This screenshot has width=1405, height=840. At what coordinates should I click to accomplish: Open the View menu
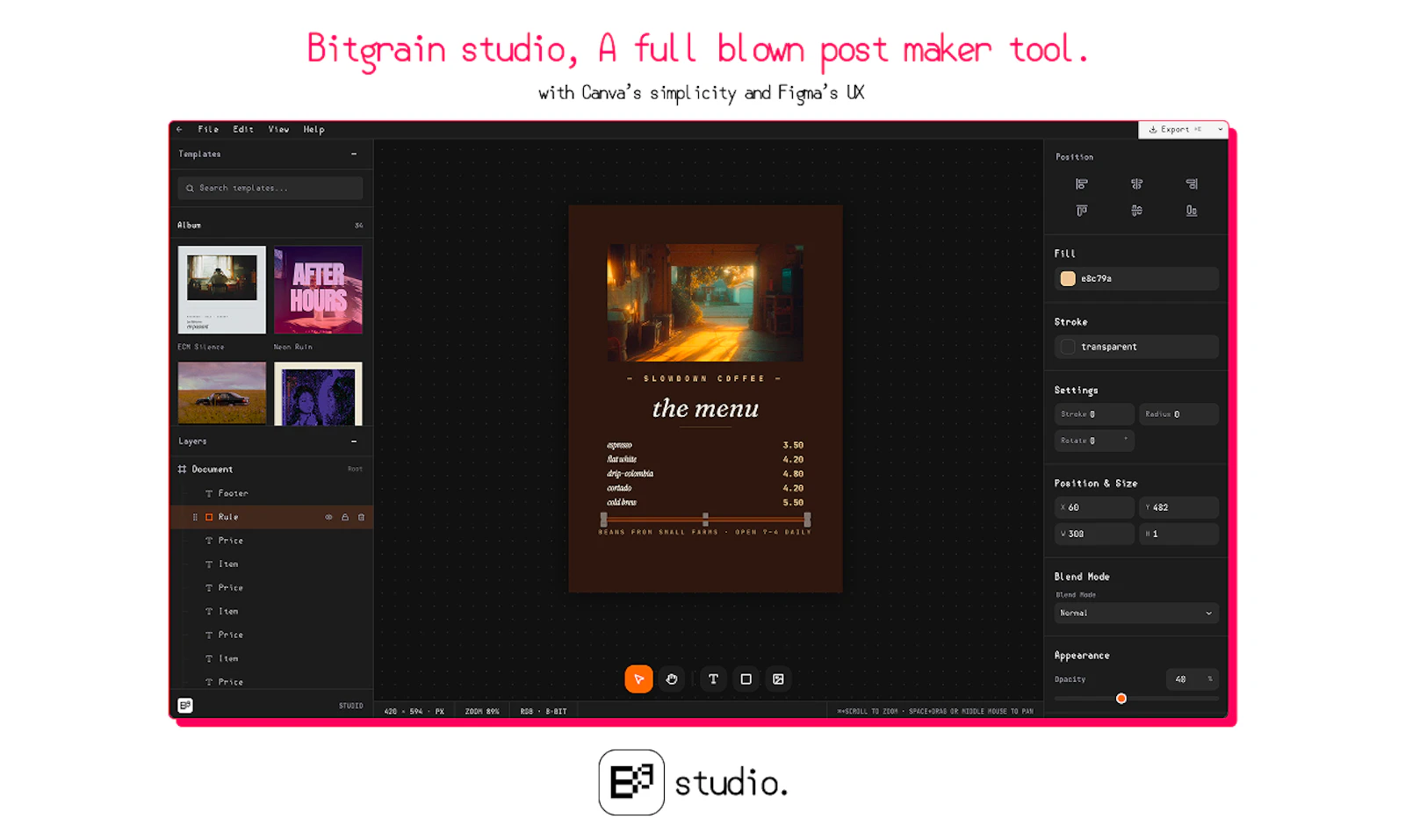coord(278,129)
